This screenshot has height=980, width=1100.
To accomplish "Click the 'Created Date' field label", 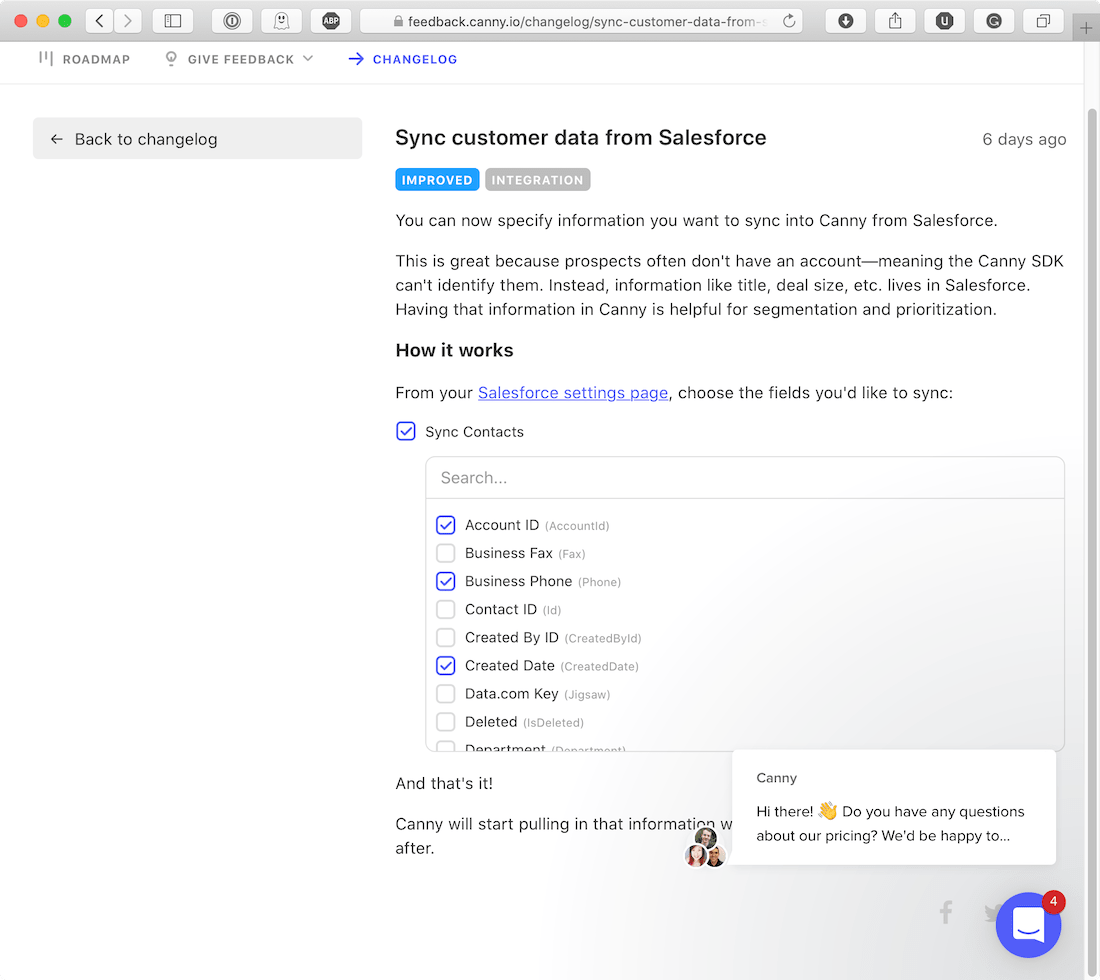I will tap(509, 665).
